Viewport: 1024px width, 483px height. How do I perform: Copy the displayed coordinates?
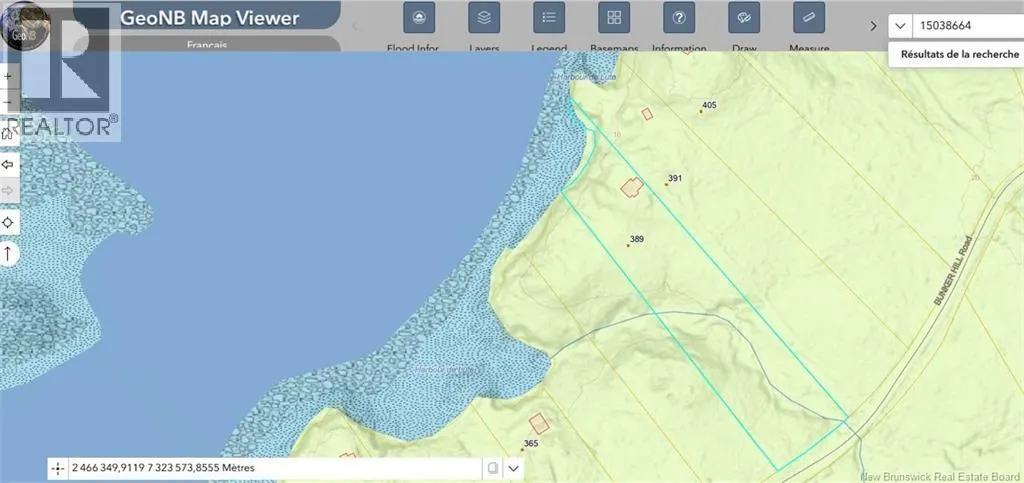[x=493, y=468]
